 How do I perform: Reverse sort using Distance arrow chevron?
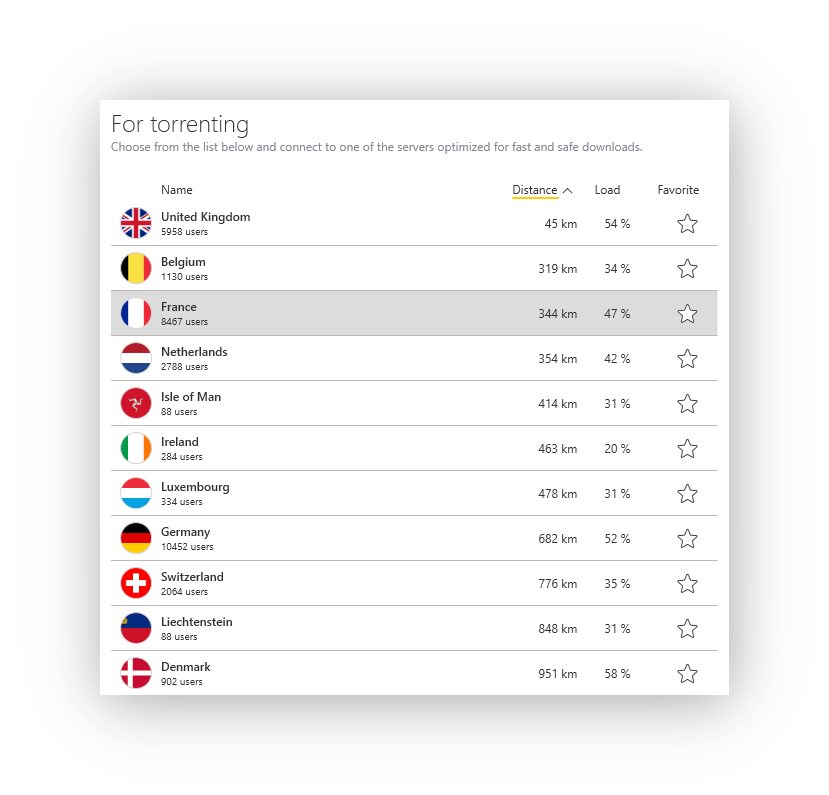[x=568, y=190]
